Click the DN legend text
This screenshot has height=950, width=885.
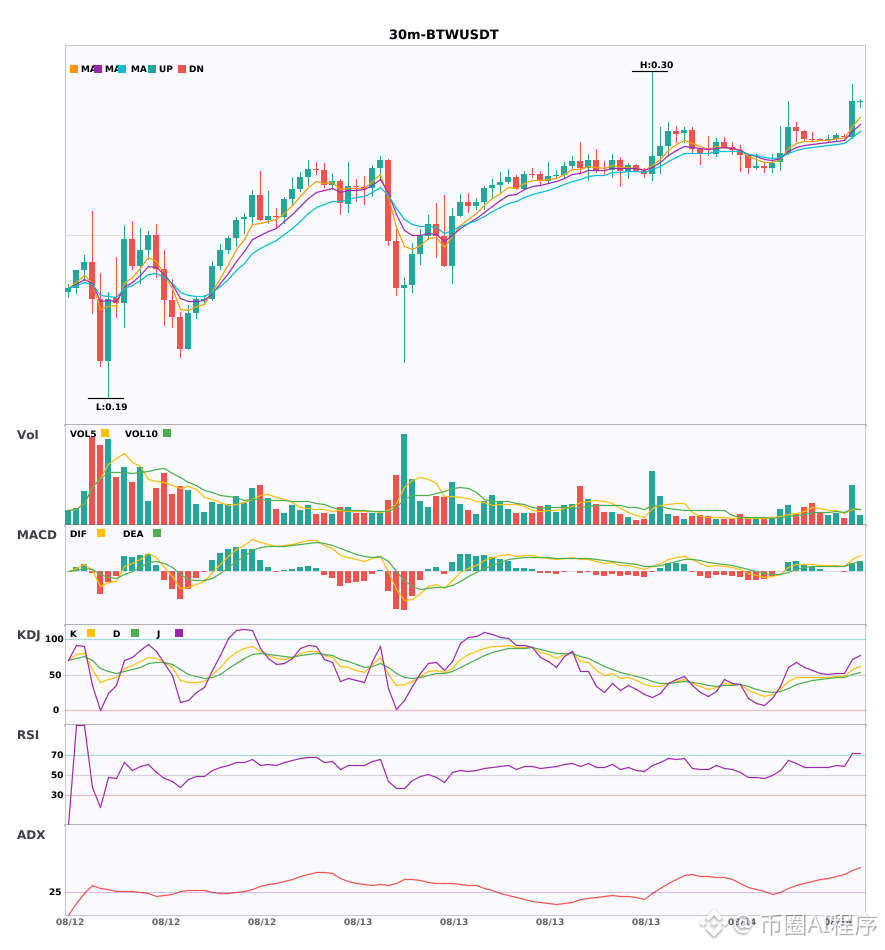tap(196, 69)
